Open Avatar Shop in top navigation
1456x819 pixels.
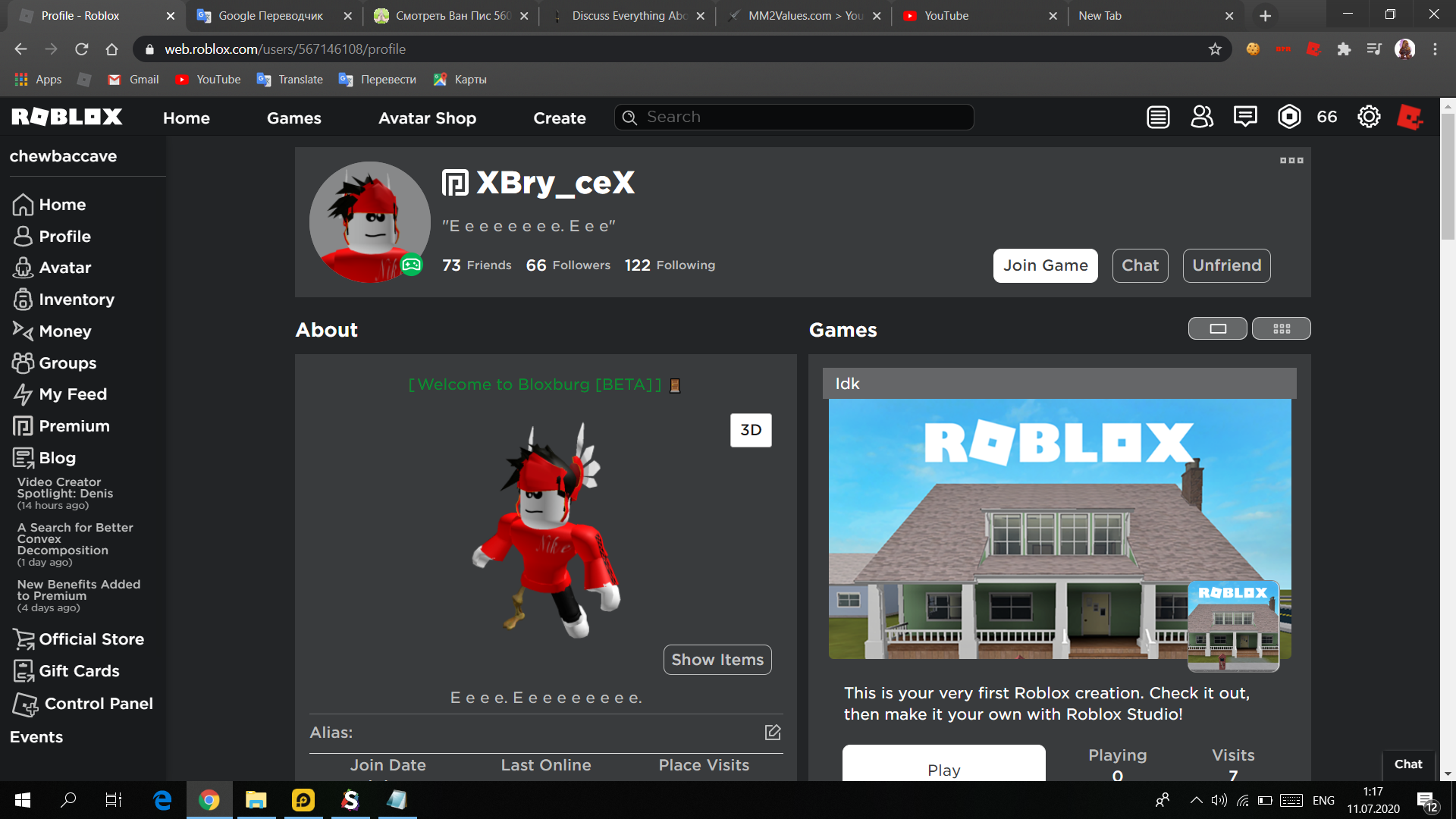click(x=427, y=118)
